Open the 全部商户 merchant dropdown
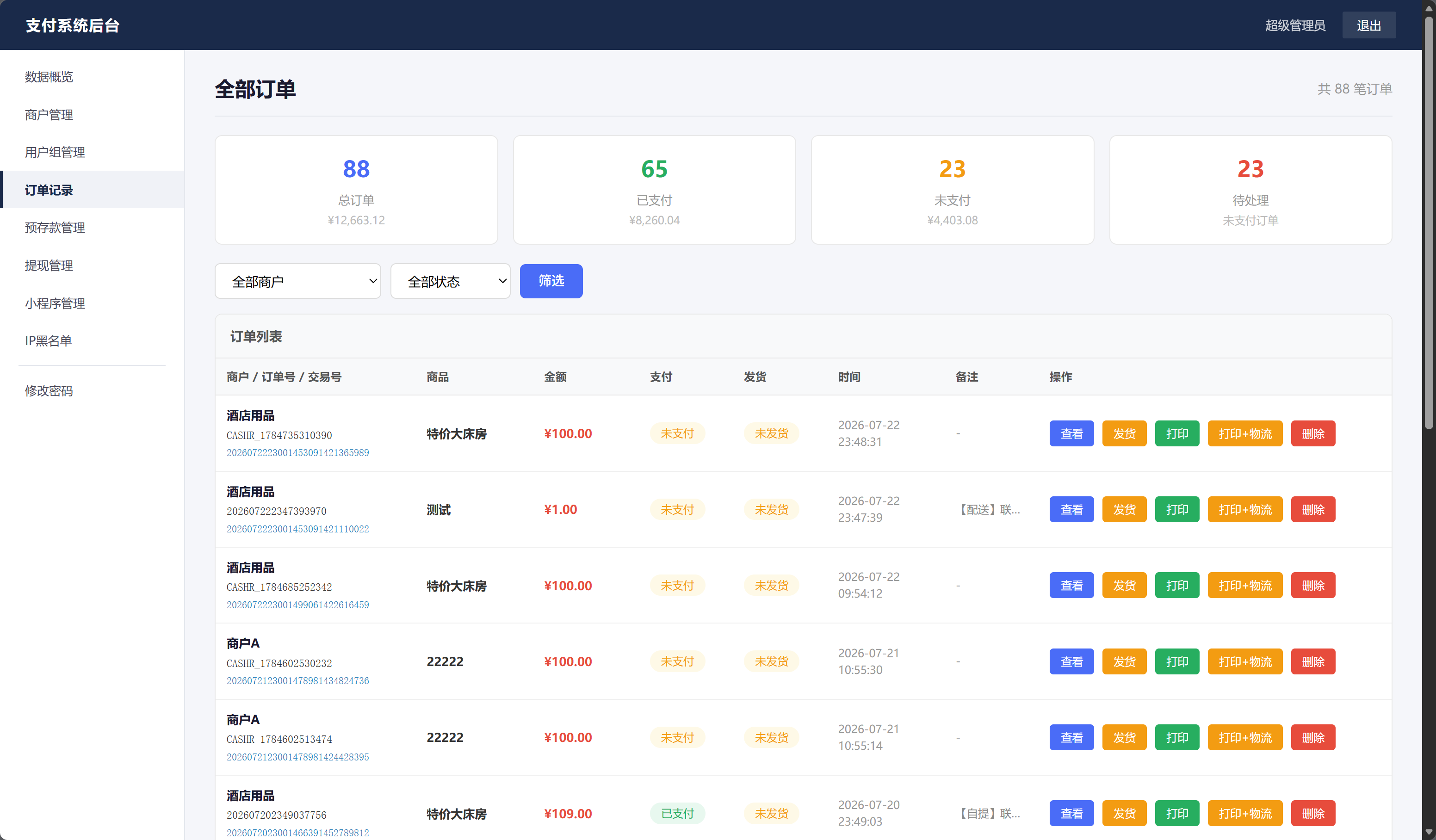Viewport: 1436px width, 840px height. coord(297,281)
